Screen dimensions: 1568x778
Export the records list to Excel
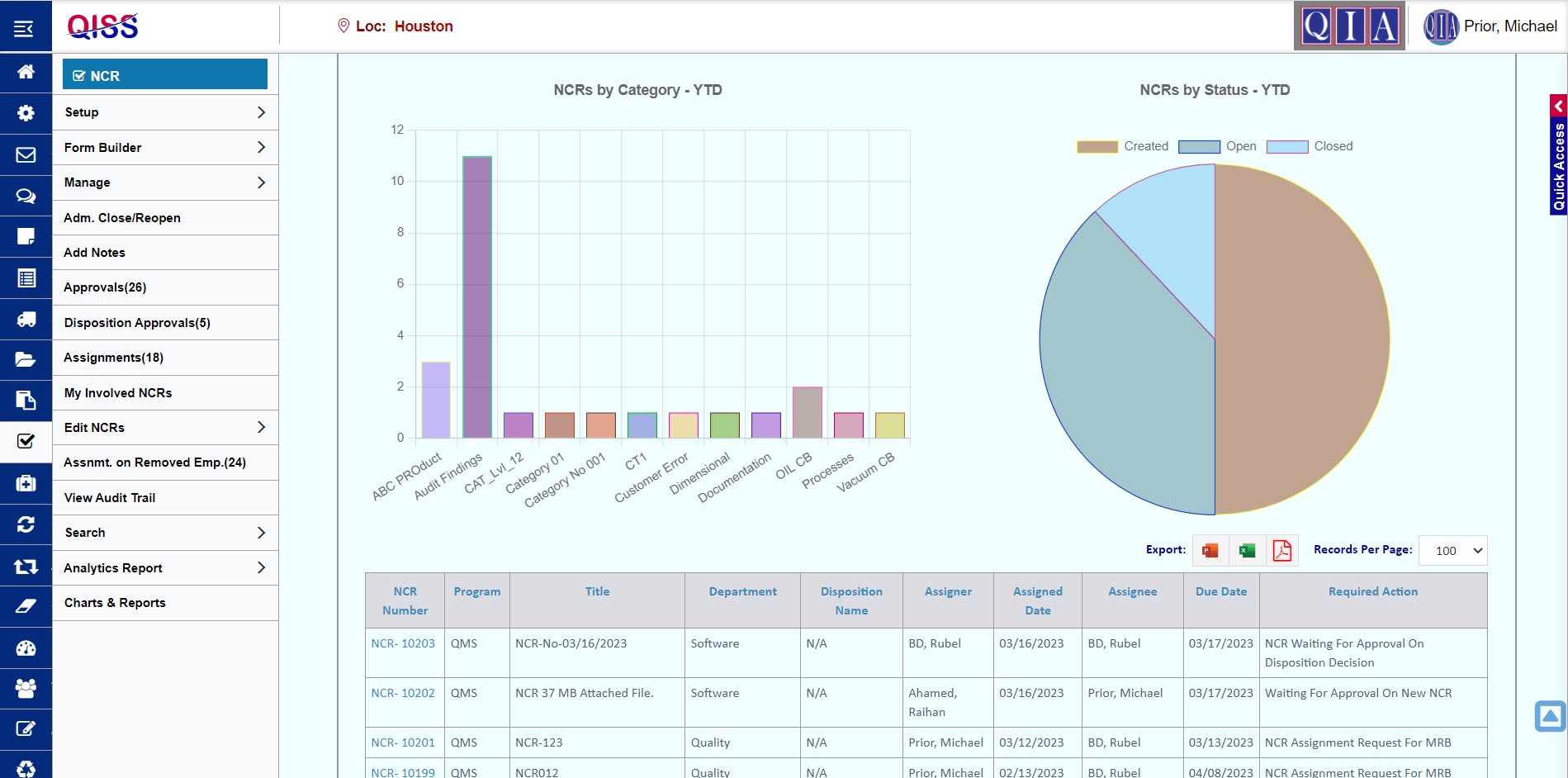(x=1246, y=549)
